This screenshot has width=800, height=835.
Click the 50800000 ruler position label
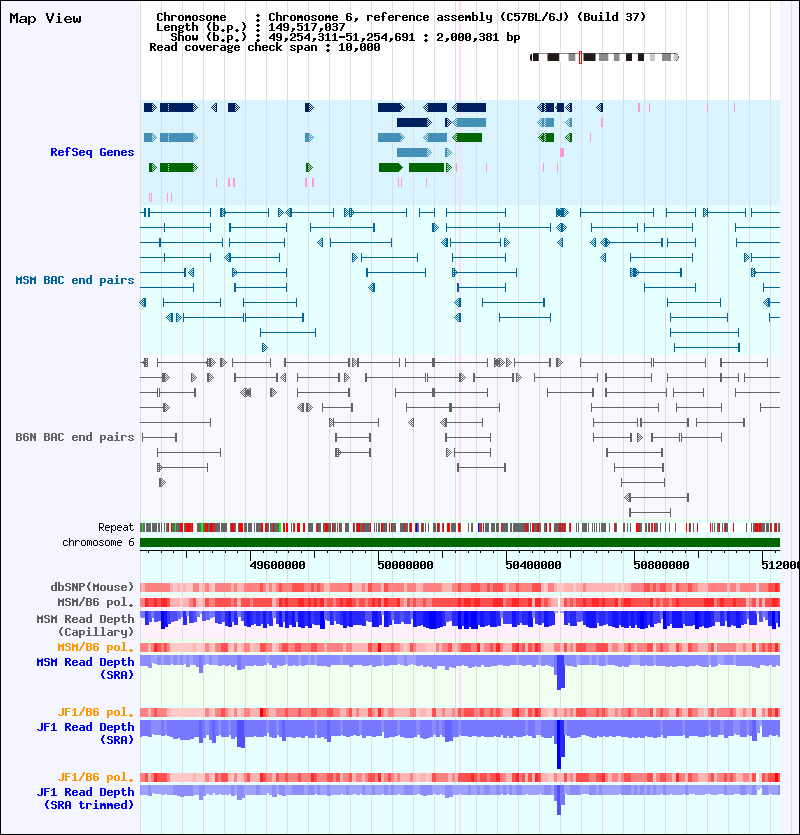coord(661,565)
